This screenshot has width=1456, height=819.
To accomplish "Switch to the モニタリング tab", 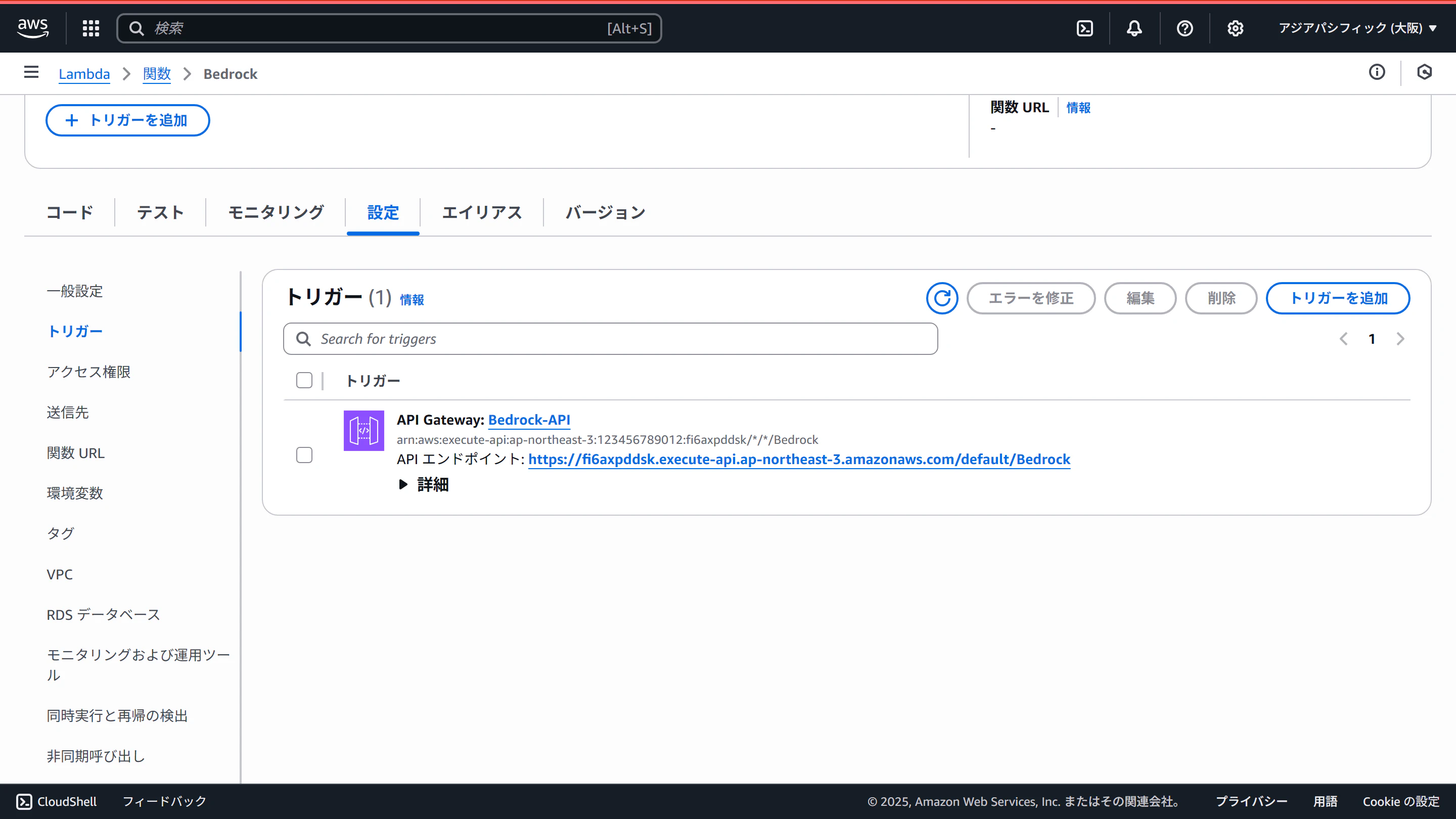I will pyautogui.click(x=275, y=212).
